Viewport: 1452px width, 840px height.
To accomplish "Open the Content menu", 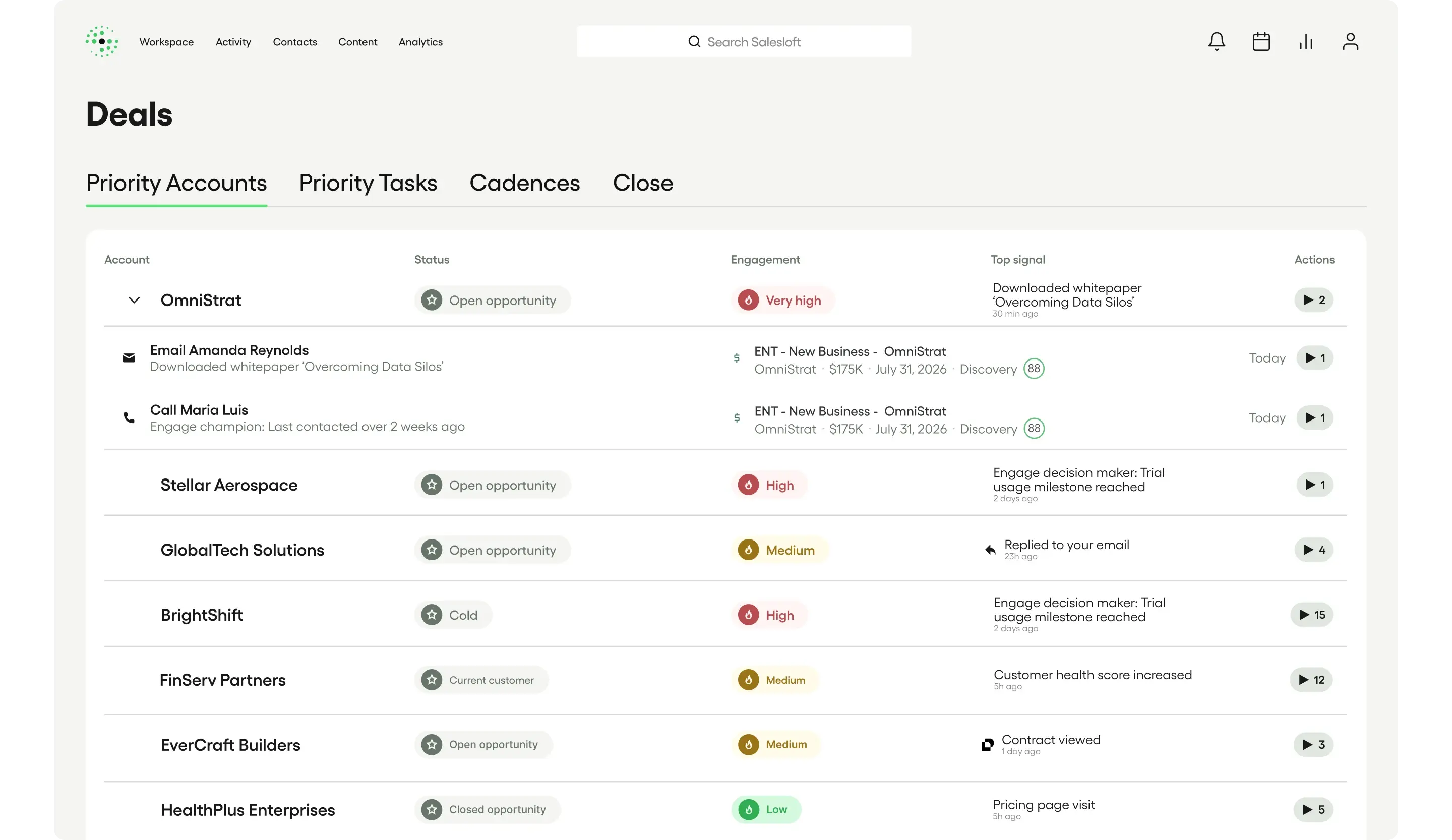I will pyautogui.click(x=358, y=42).
